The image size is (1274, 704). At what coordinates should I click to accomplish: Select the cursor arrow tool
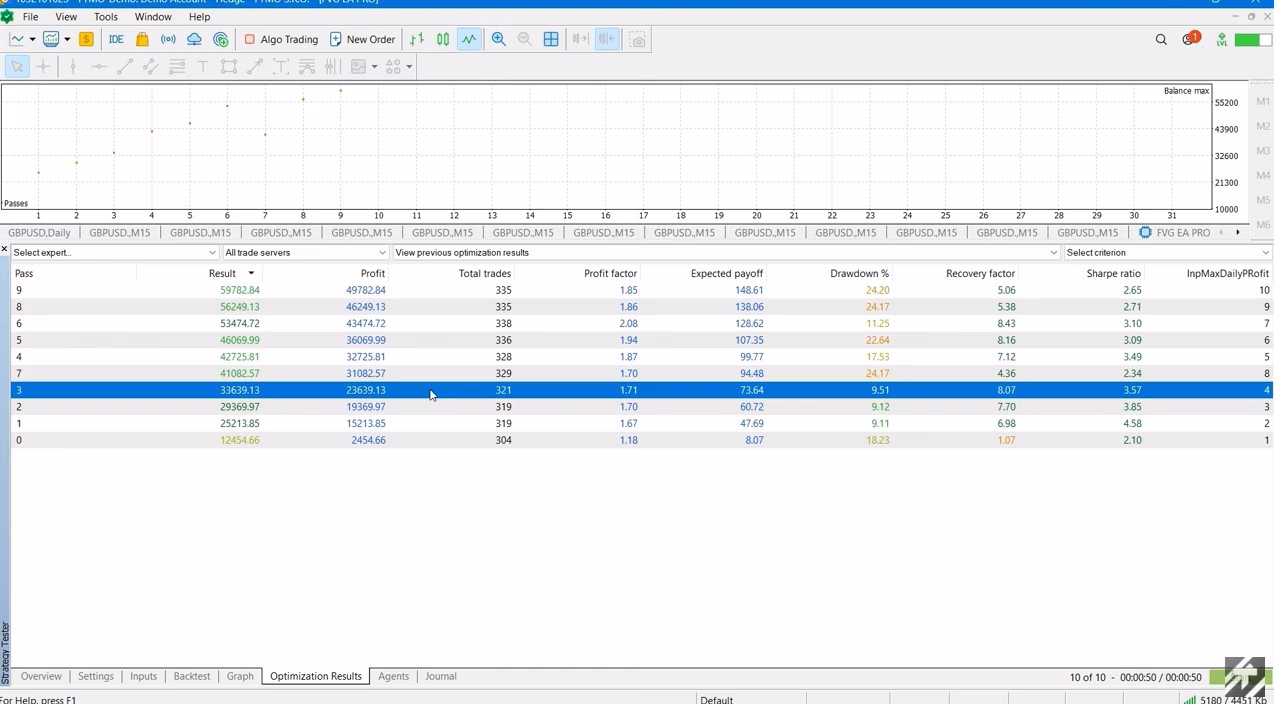coord(17,66)
